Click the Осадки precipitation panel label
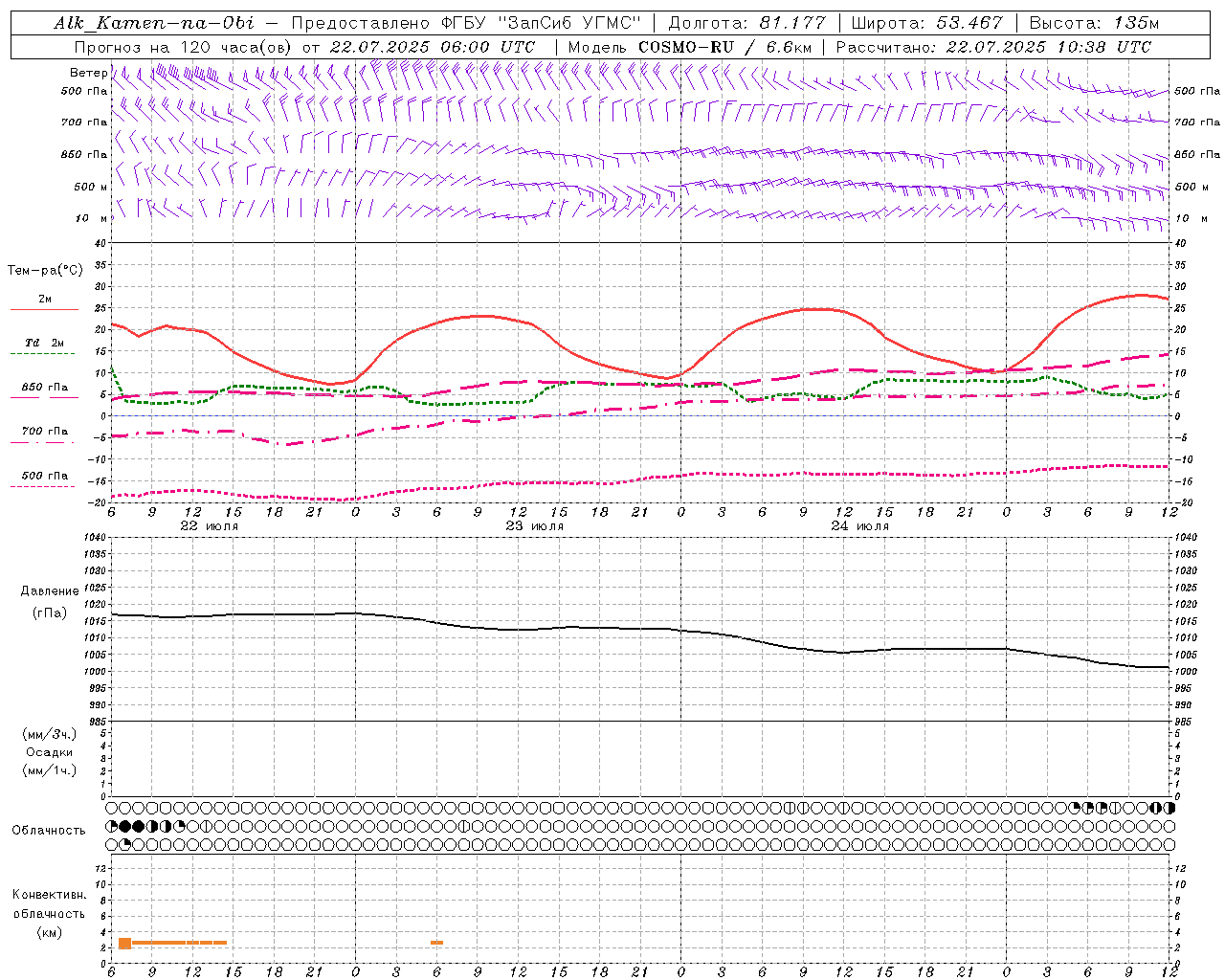 click(50, 752)
